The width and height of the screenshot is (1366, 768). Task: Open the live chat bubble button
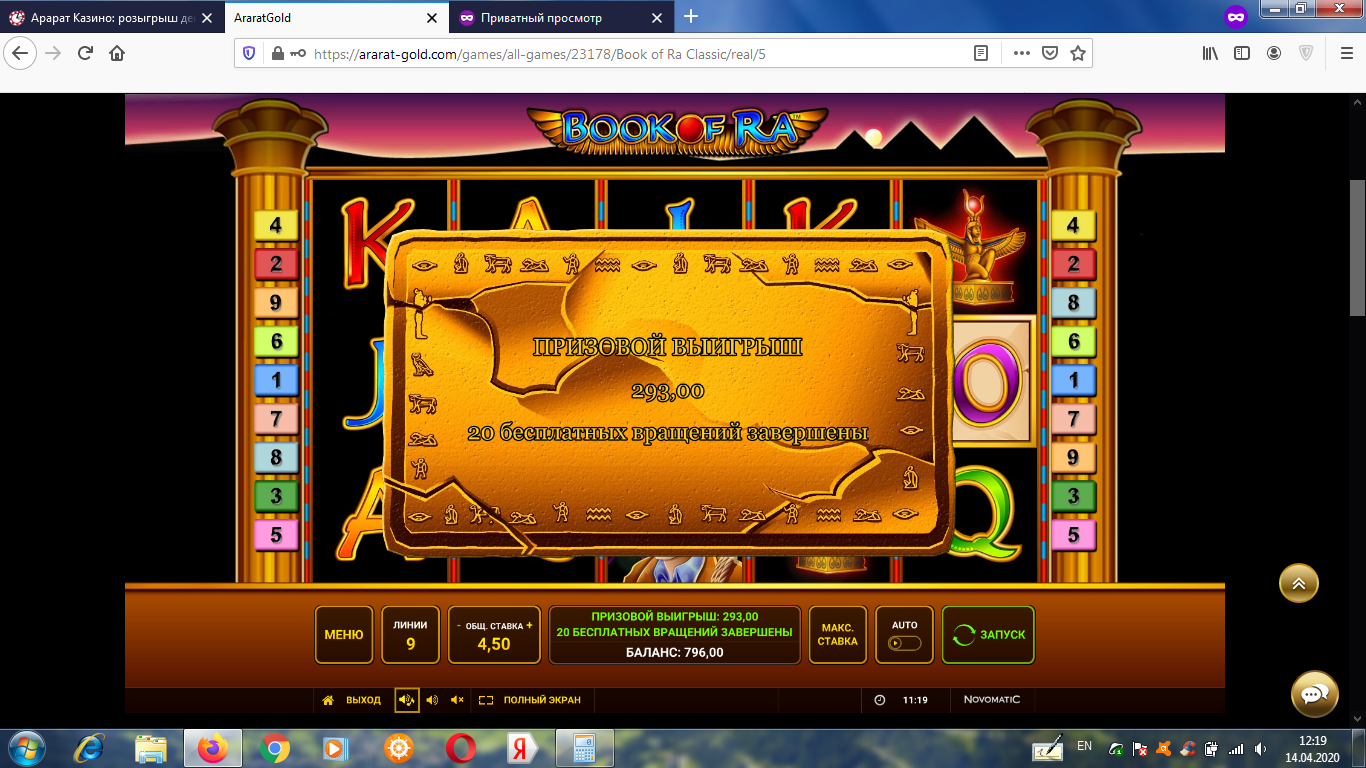[x=1315, y=694]
